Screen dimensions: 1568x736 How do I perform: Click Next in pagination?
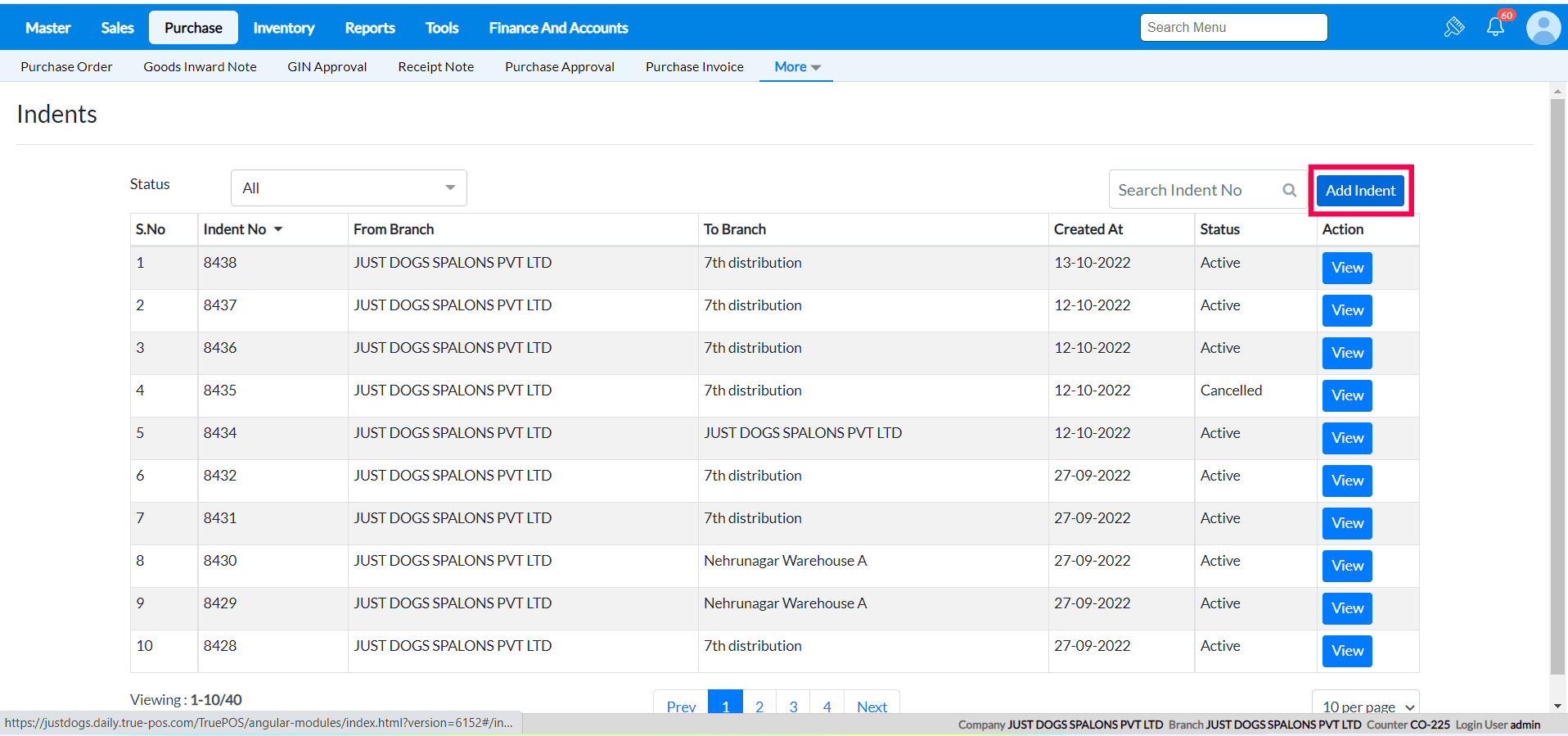tap(872, 706)
